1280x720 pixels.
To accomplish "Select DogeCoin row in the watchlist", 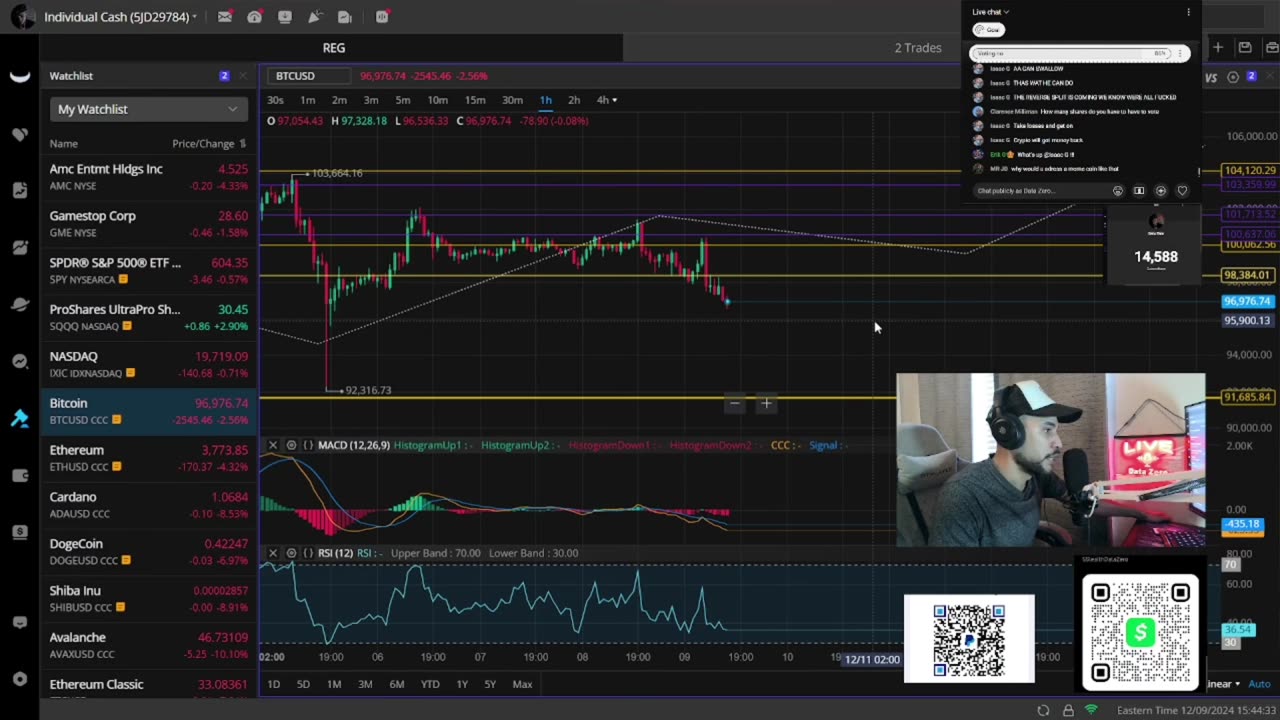I will 148,552.
